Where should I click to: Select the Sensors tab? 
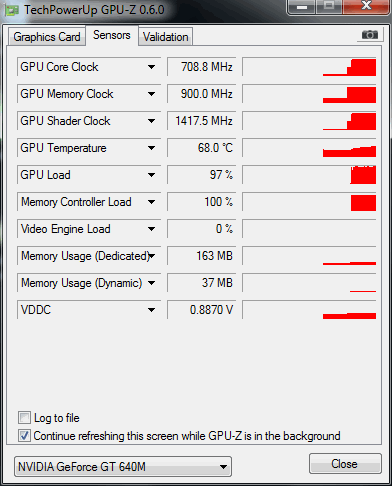point(112,35)
